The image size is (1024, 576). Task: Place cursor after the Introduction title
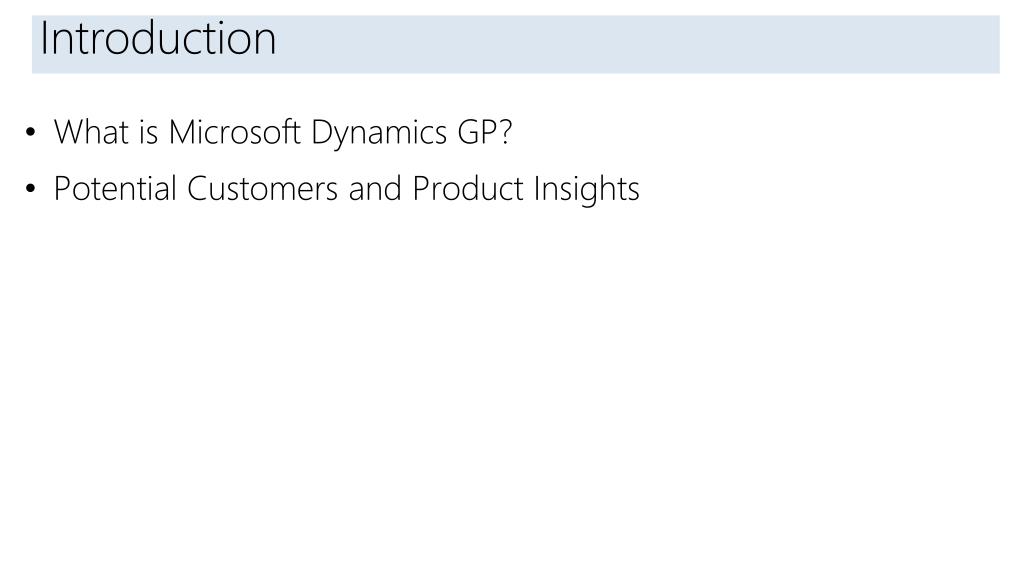(x=279, y=38)
